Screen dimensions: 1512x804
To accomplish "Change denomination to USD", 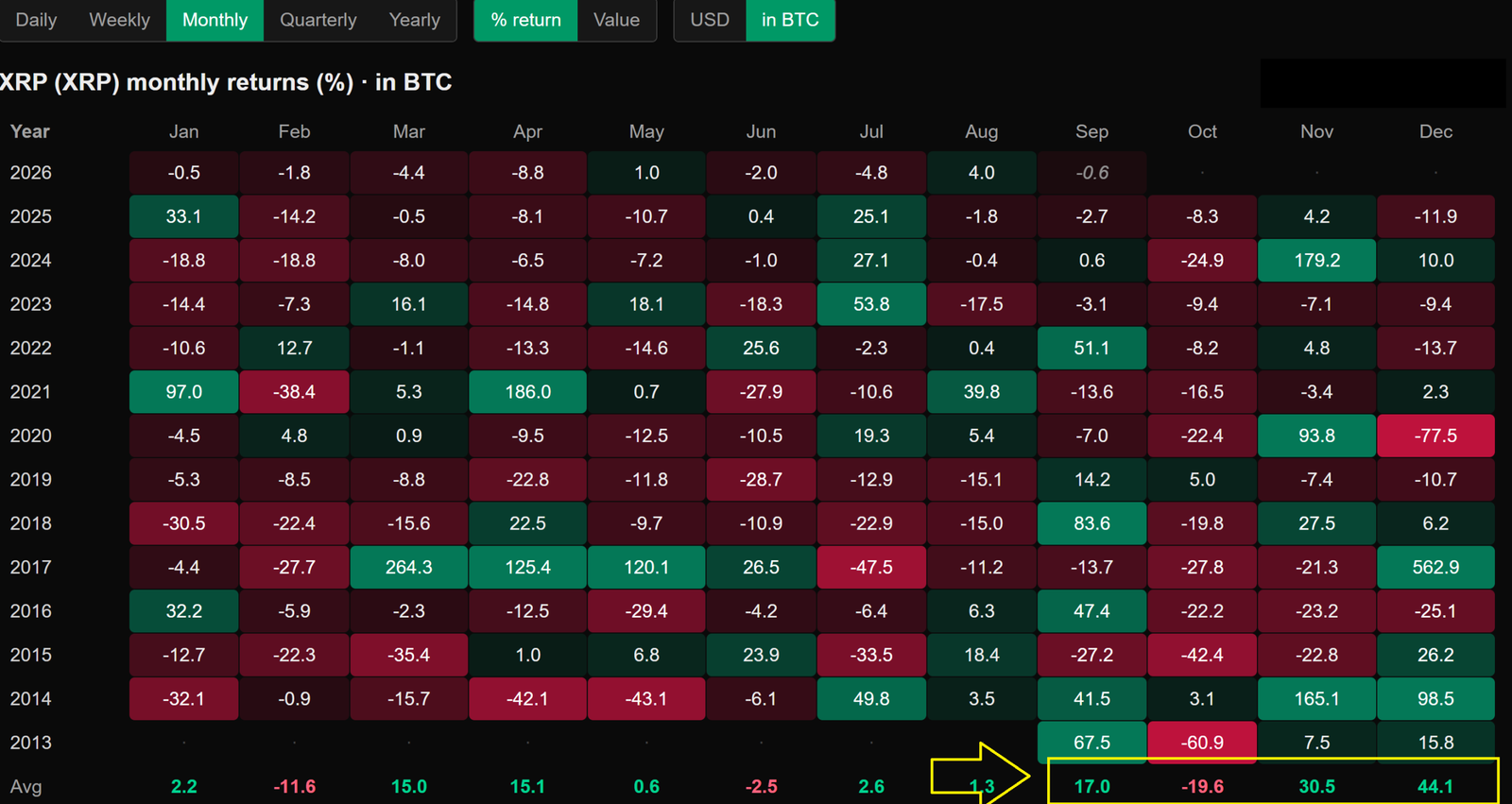I will [710, 20].
